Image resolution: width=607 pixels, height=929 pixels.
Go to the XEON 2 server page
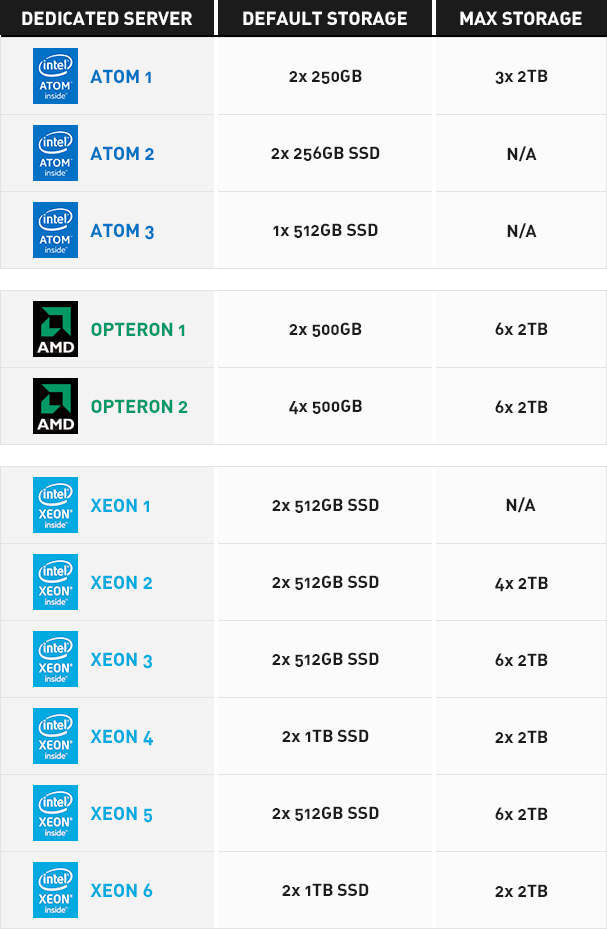(x=121, y=583)
